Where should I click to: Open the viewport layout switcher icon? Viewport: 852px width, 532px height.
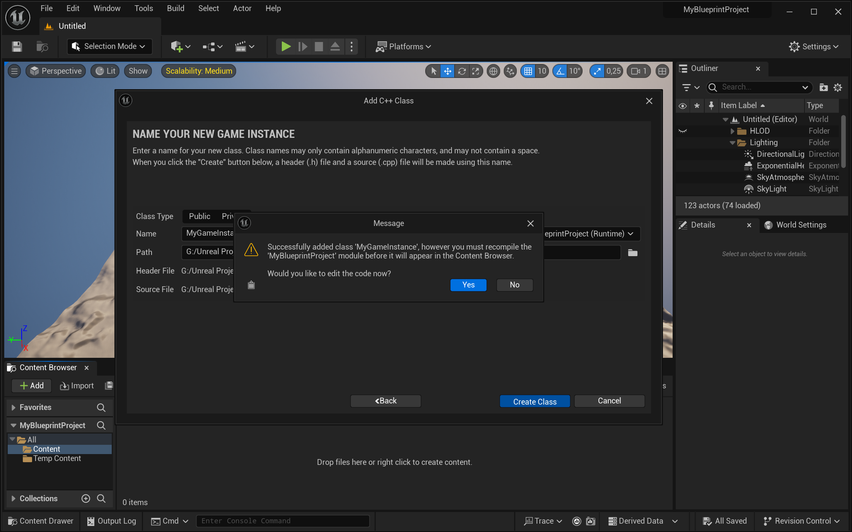[662, 71]
